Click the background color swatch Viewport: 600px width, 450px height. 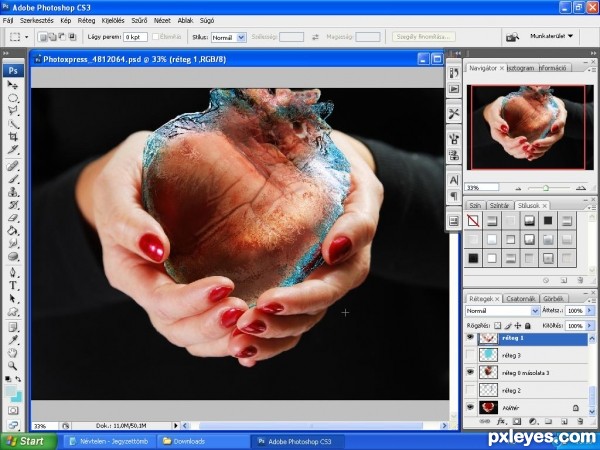[x=18, y=398]
